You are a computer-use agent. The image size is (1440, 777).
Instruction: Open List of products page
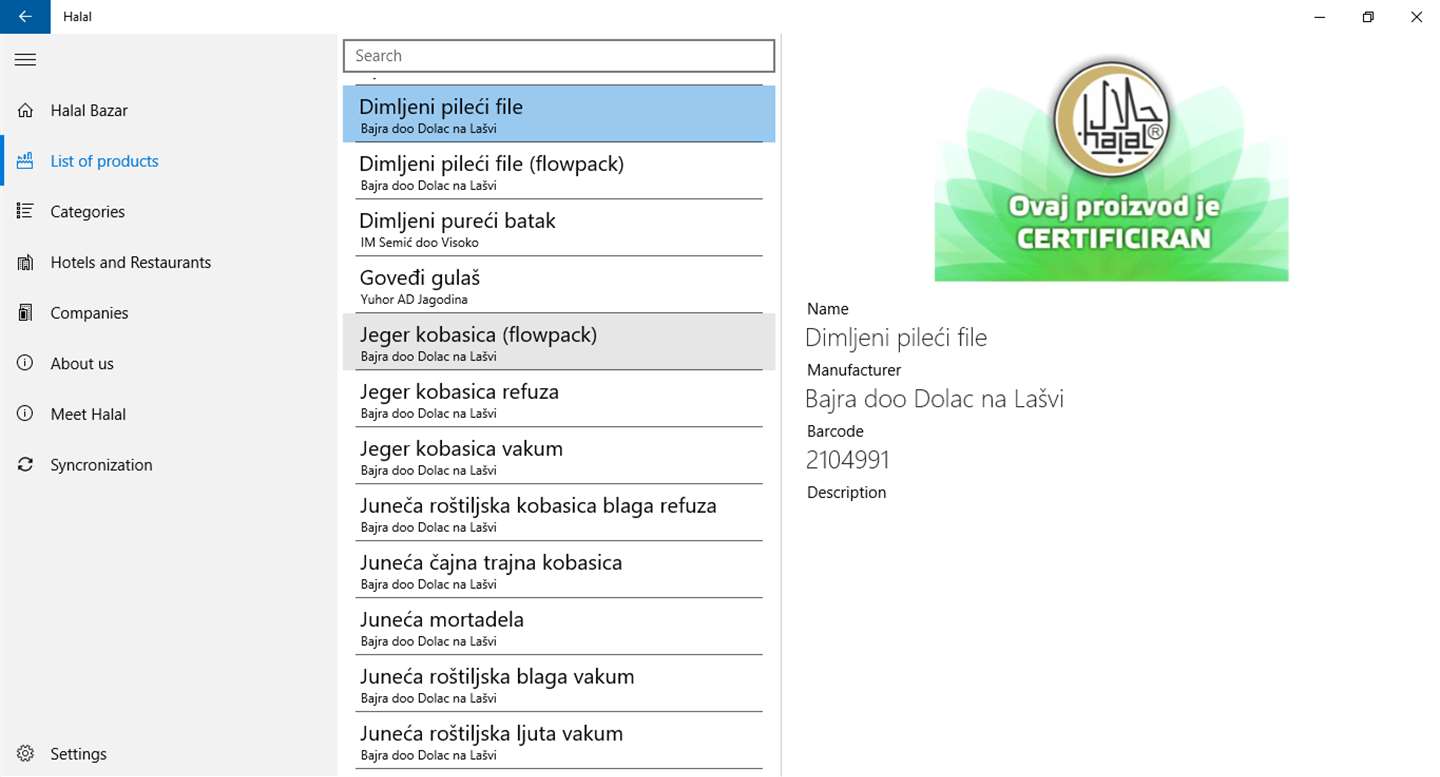point(169,161)
